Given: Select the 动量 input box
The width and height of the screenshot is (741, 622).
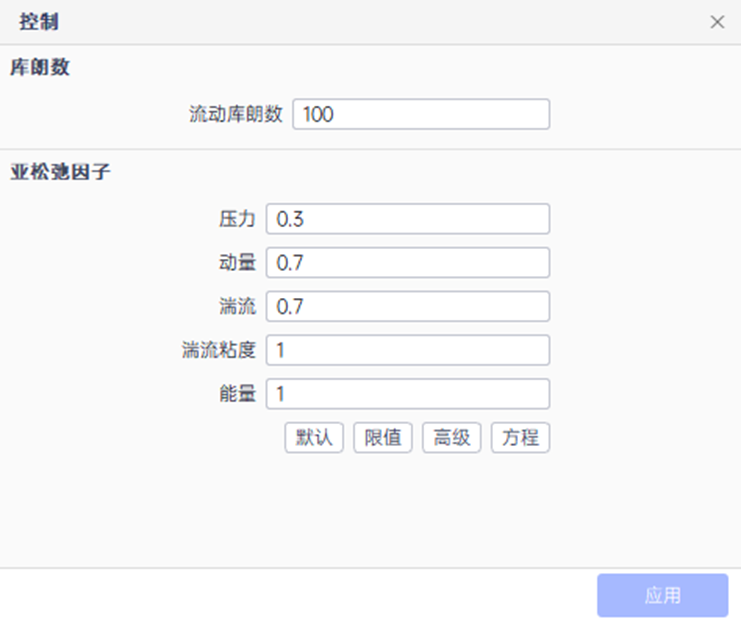Looking at the screenshot, I should [x=408, y=263].
